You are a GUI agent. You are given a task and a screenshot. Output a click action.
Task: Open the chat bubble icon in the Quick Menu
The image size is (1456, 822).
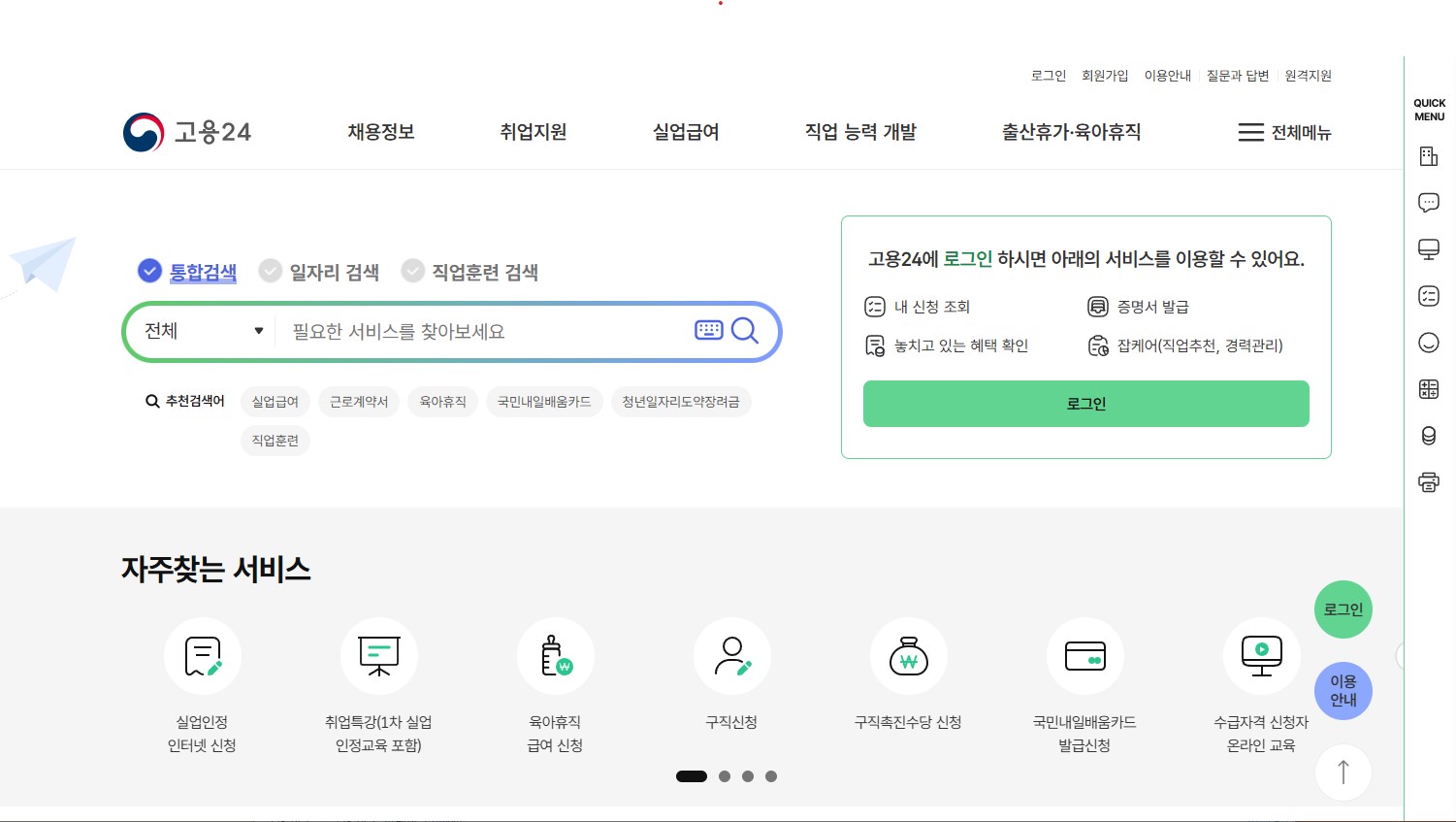pyautogui.click(x=1428, y=202)
